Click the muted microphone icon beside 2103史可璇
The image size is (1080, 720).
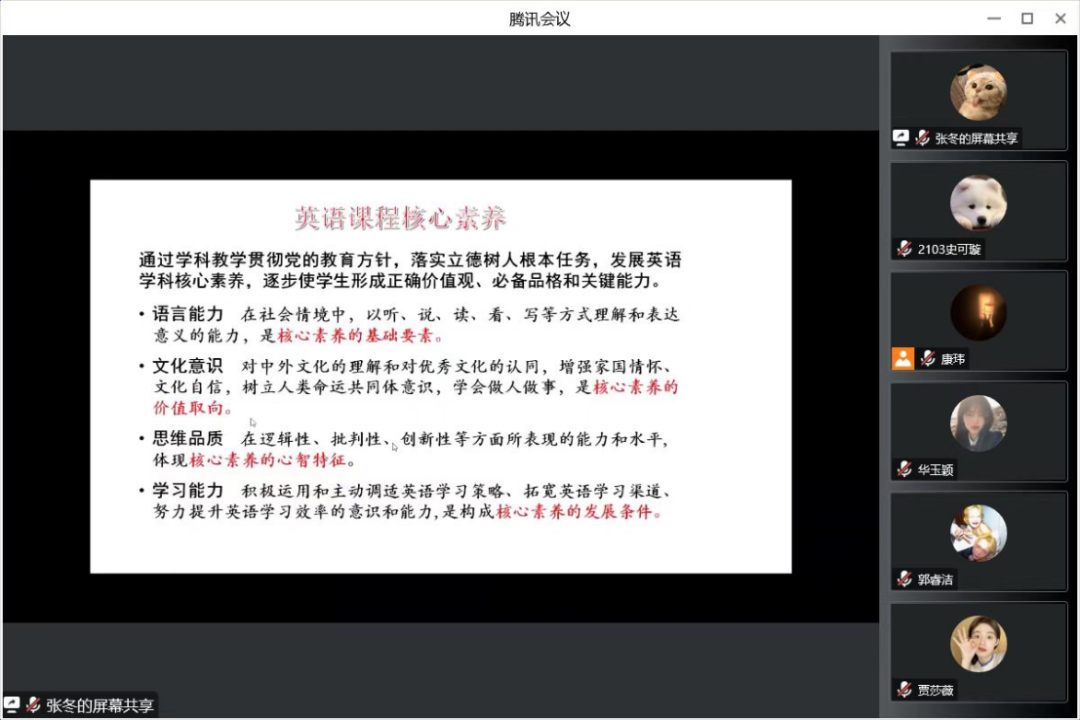904,249
